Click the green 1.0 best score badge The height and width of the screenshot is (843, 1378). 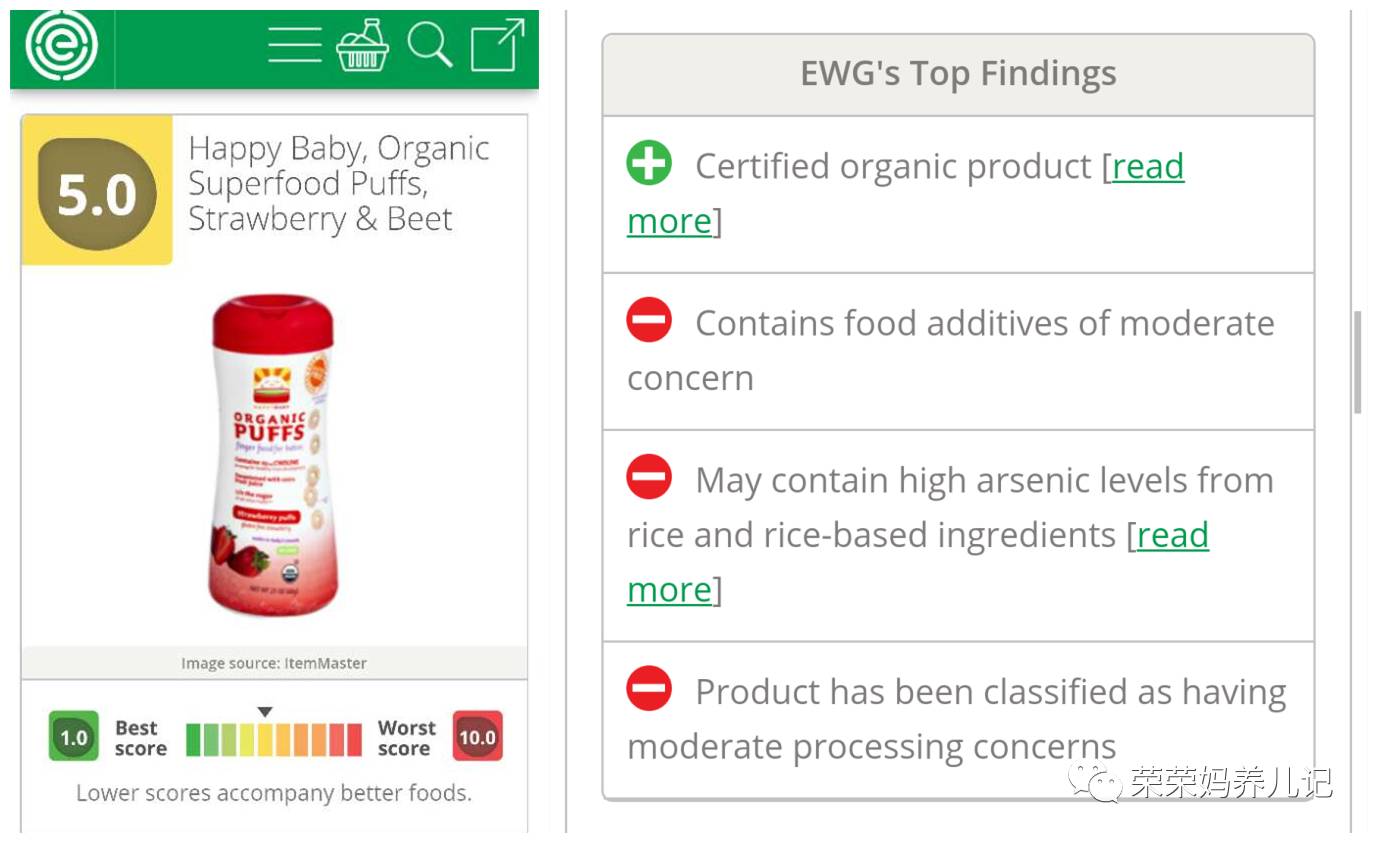(x=74, y=737)
